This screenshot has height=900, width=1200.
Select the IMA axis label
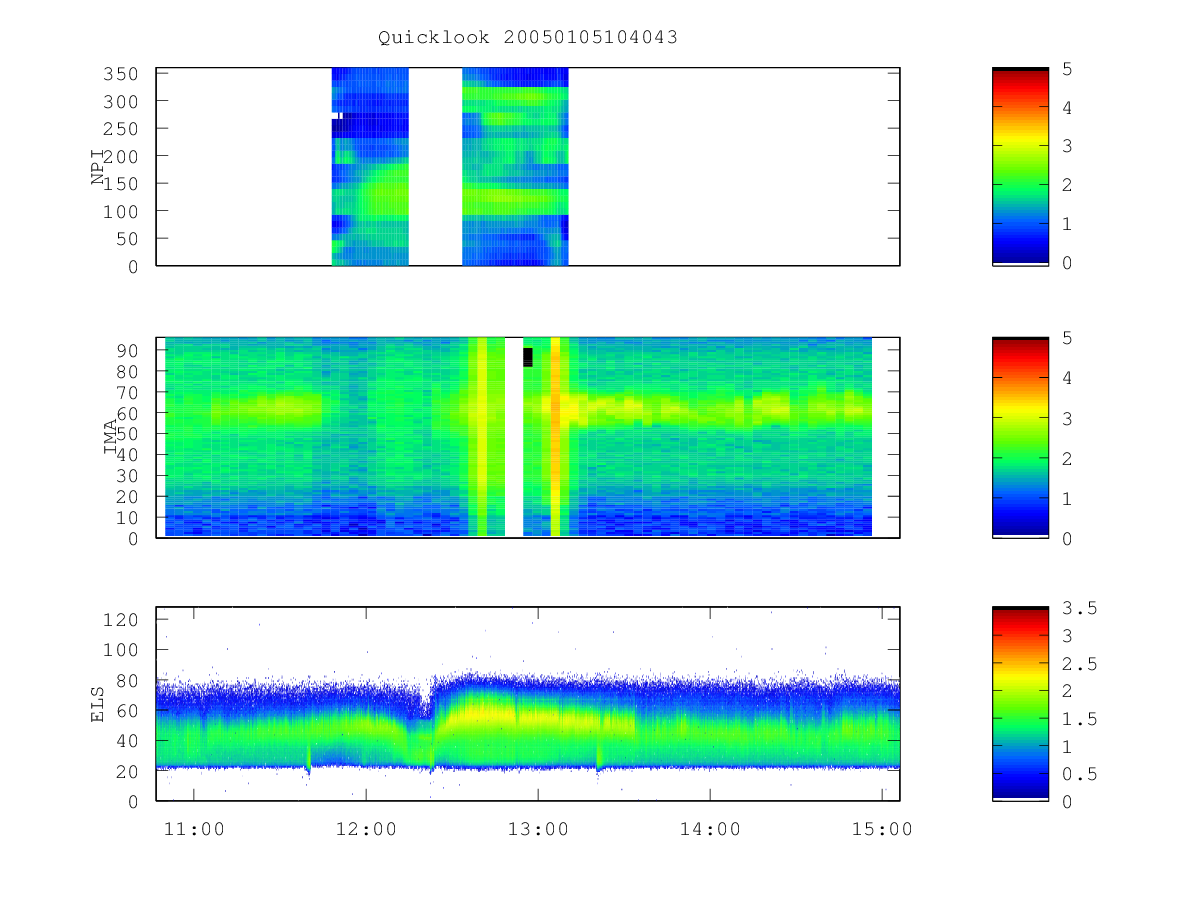point(111,437)
